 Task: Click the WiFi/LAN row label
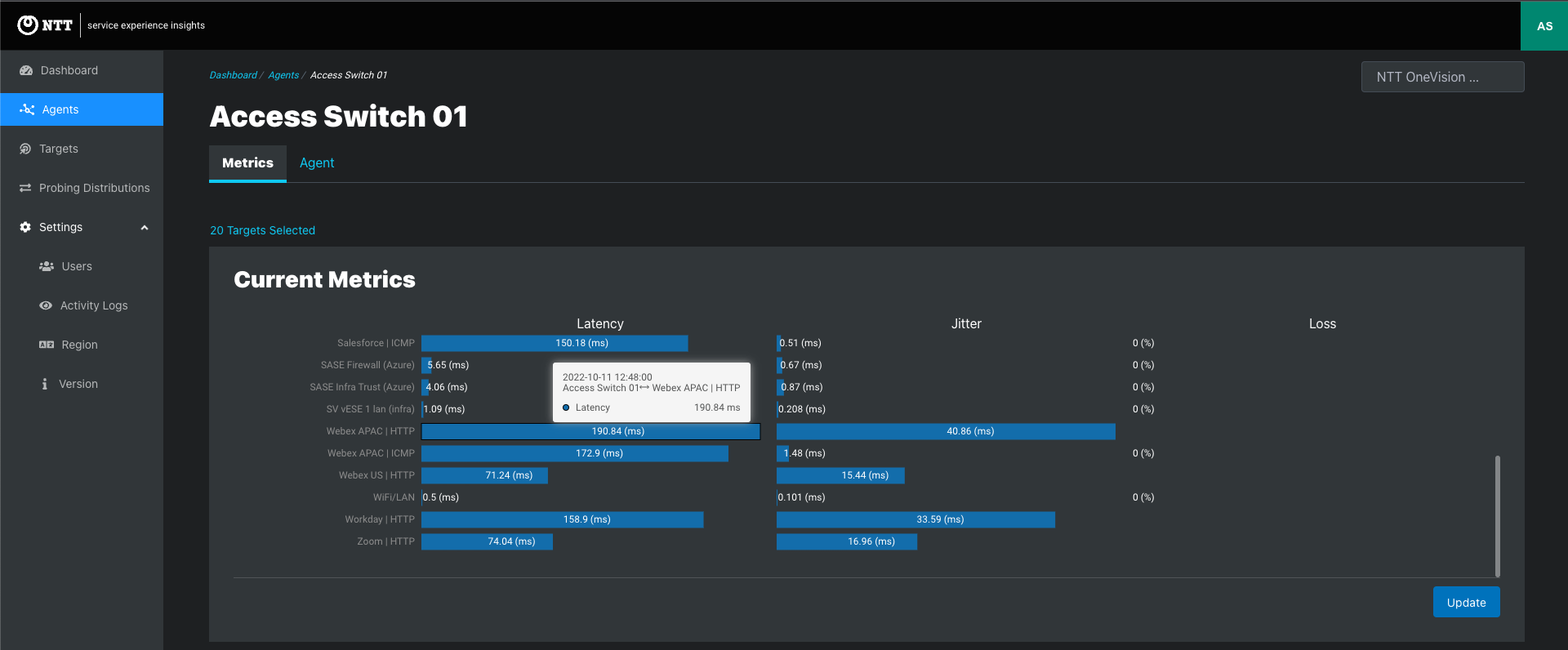[x=394, y=497]
